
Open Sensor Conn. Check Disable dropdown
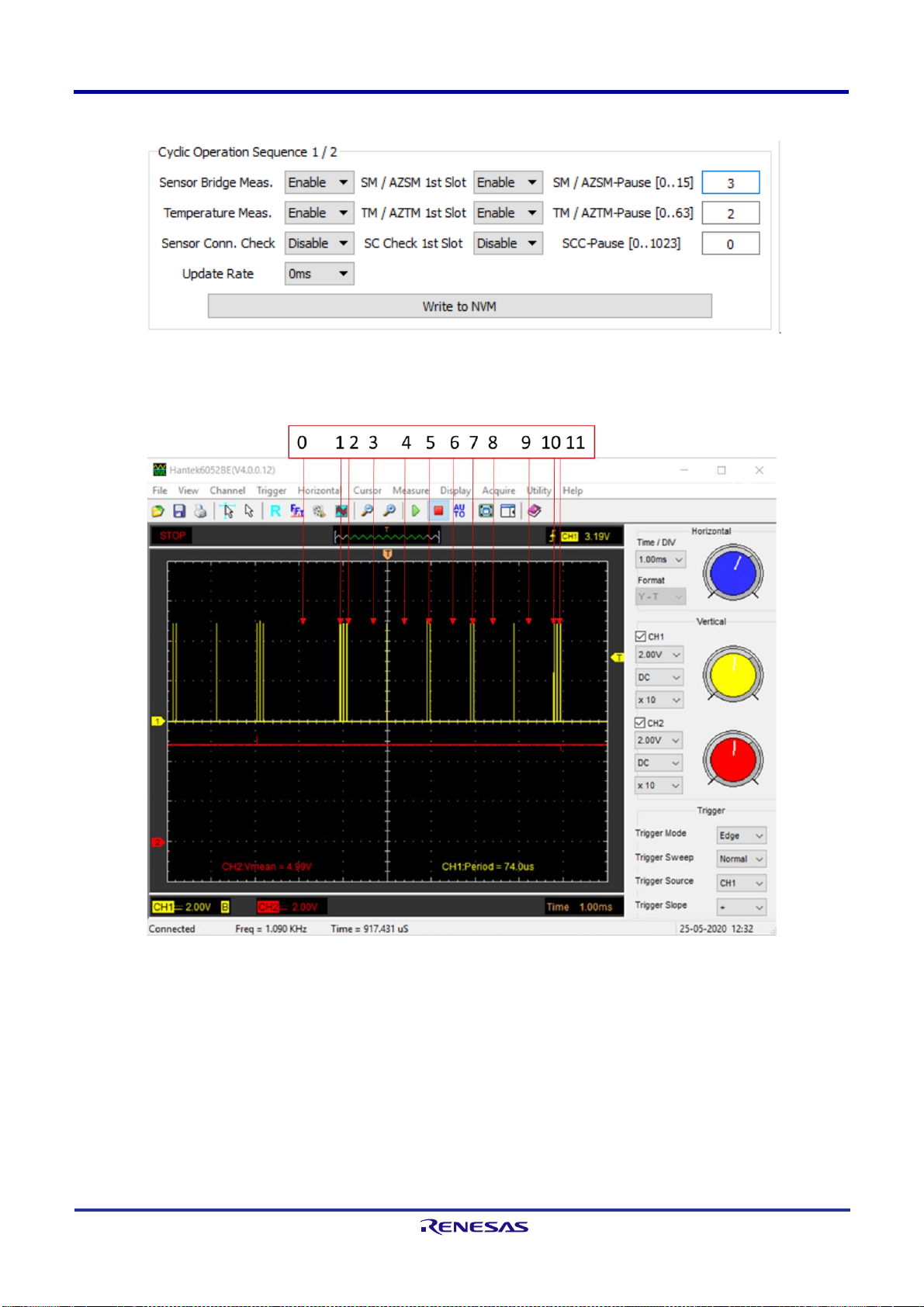320,243
